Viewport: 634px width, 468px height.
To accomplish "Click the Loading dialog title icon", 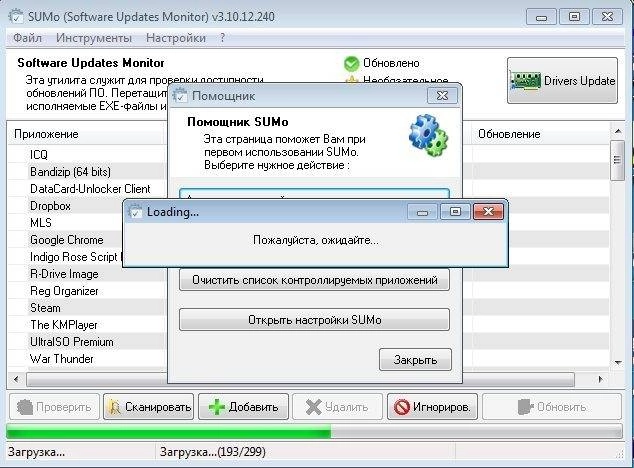I will pos(135,212).
